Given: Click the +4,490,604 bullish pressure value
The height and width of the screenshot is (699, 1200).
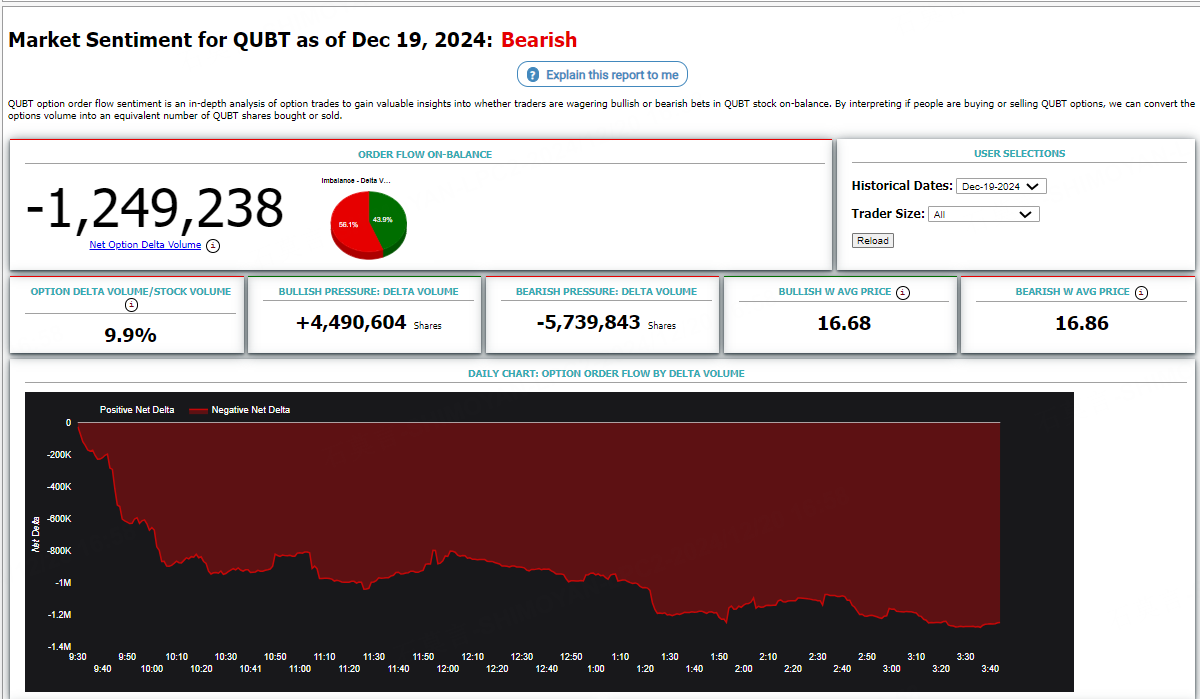Looking at the screenshot, I should pyautogui.click(x=351, y=323).
